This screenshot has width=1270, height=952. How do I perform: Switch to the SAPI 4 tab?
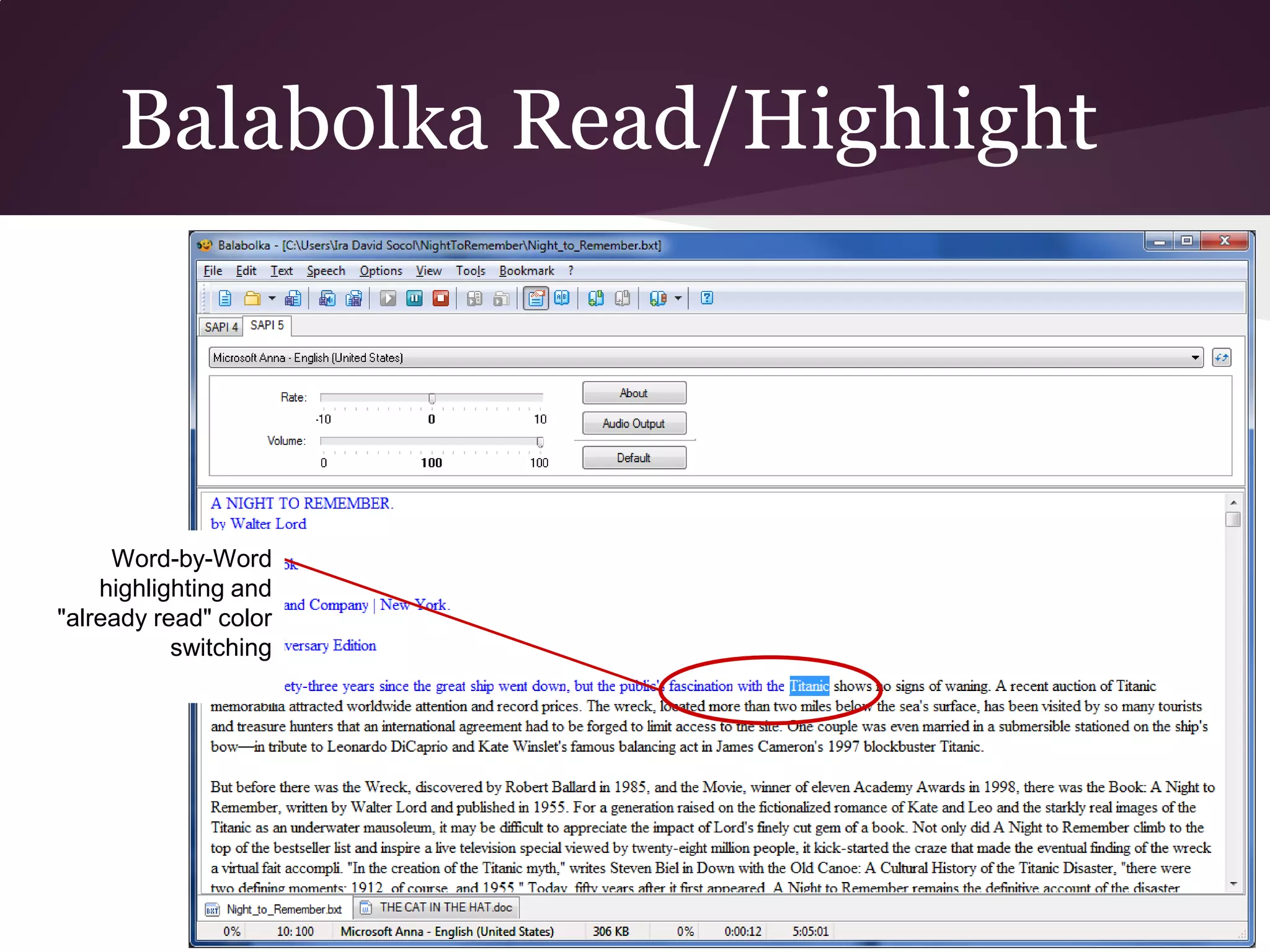click(221, 327)
